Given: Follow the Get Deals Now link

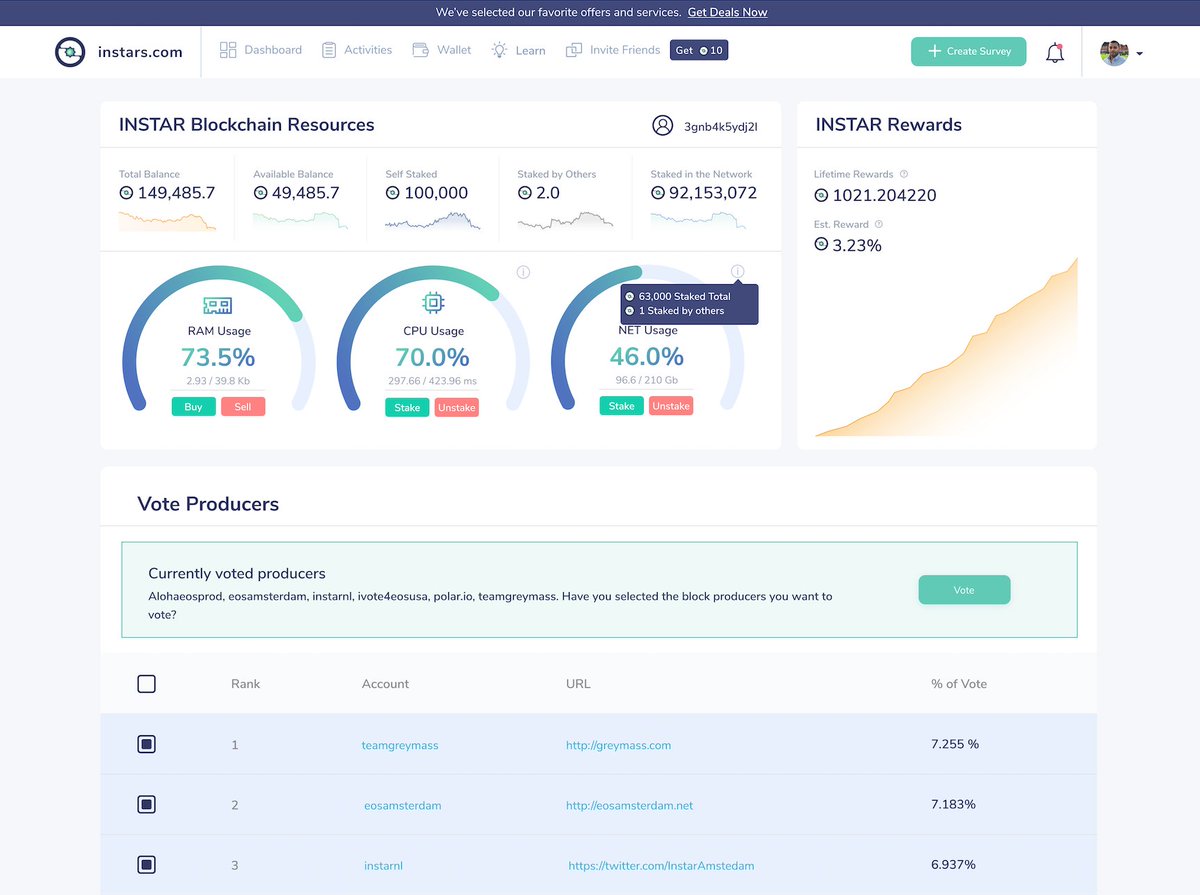Looking at the screenshot, I should (x=727, y=12).
